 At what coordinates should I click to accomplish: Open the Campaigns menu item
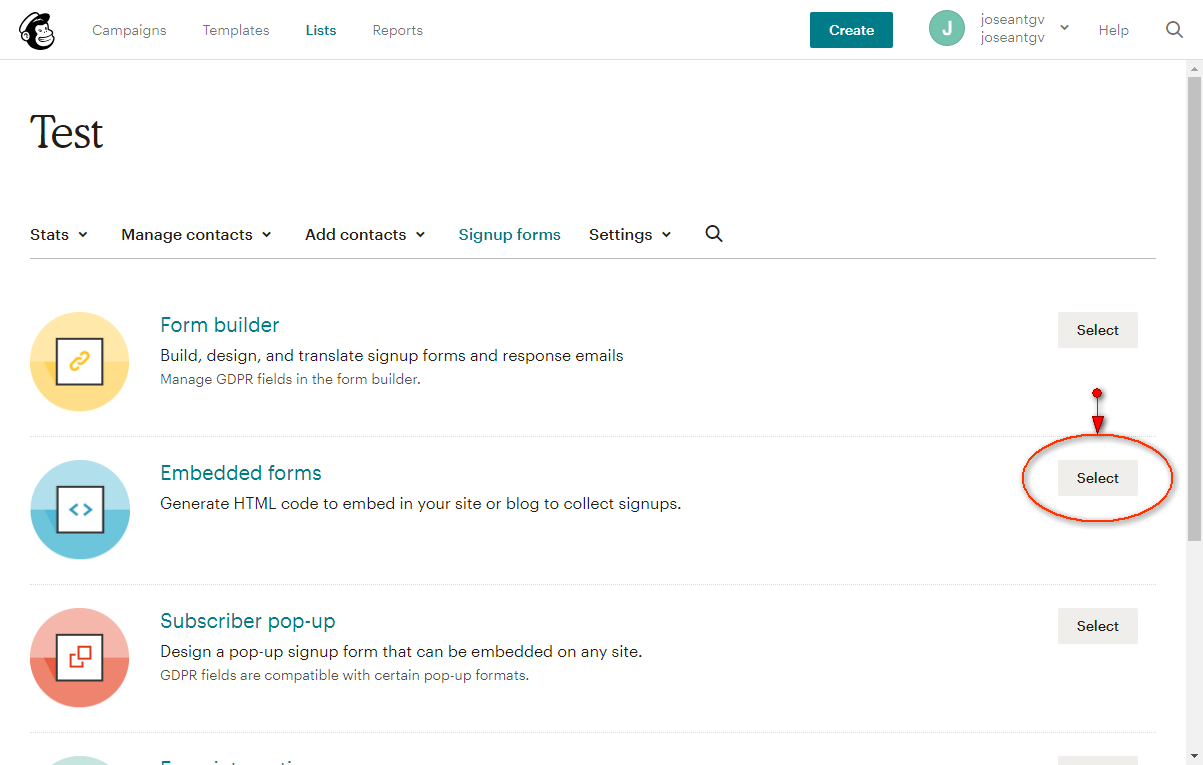(129, 30)
